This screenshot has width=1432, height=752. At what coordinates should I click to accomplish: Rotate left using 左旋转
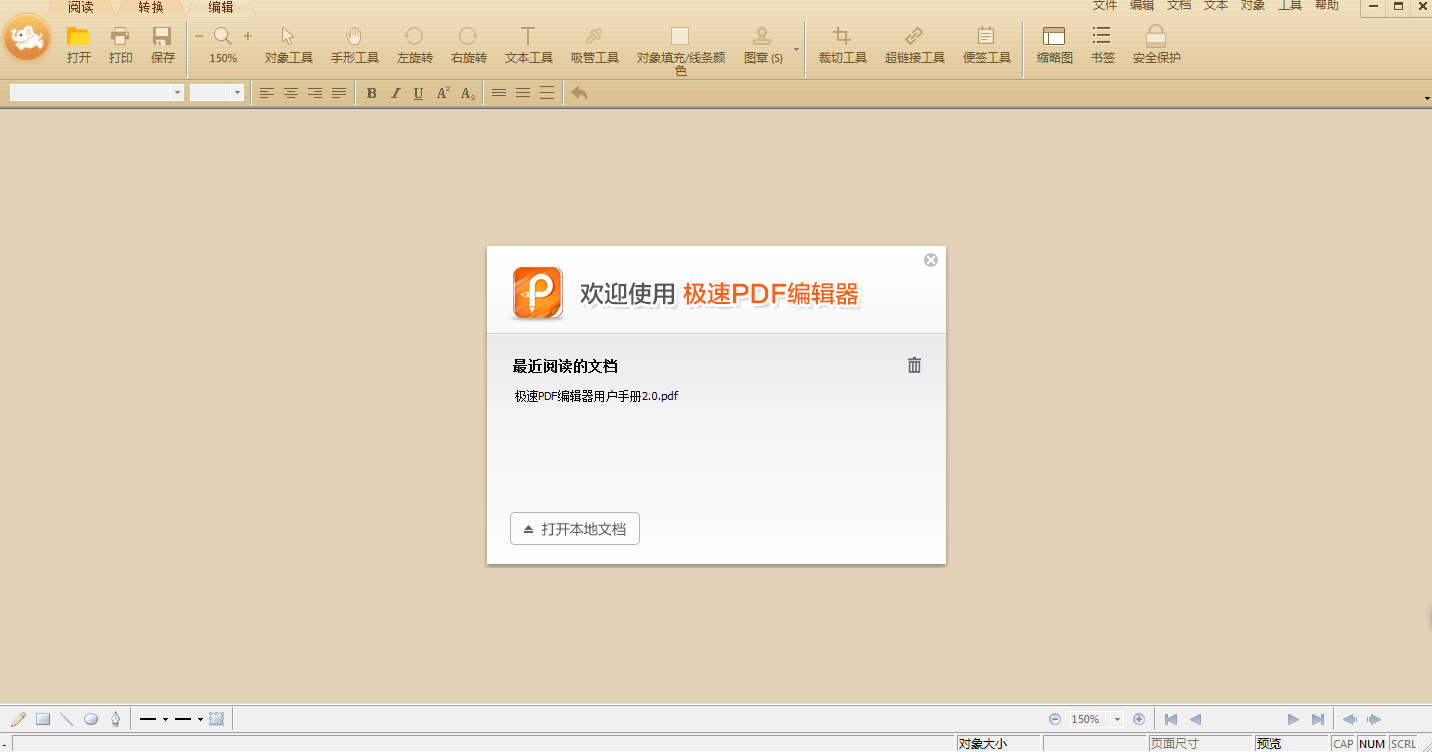pos(415,46)
